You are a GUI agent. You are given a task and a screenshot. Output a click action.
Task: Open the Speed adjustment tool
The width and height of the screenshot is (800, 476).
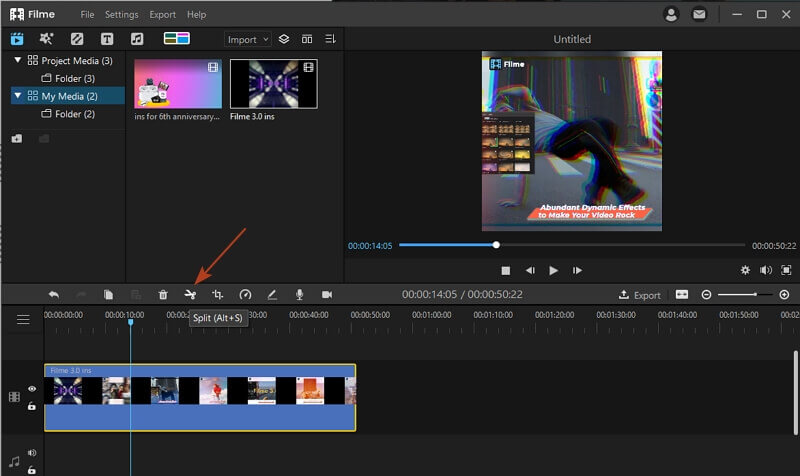coord(245,294)
